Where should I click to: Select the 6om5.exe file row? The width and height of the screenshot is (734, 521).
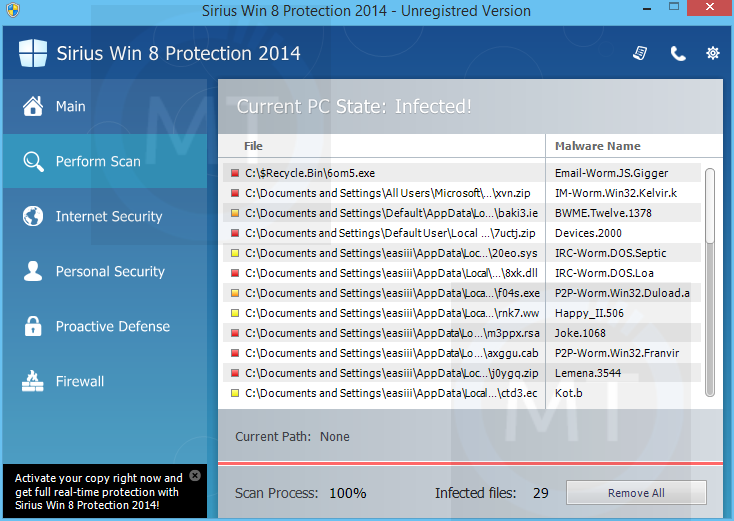[x=461, y=173]
